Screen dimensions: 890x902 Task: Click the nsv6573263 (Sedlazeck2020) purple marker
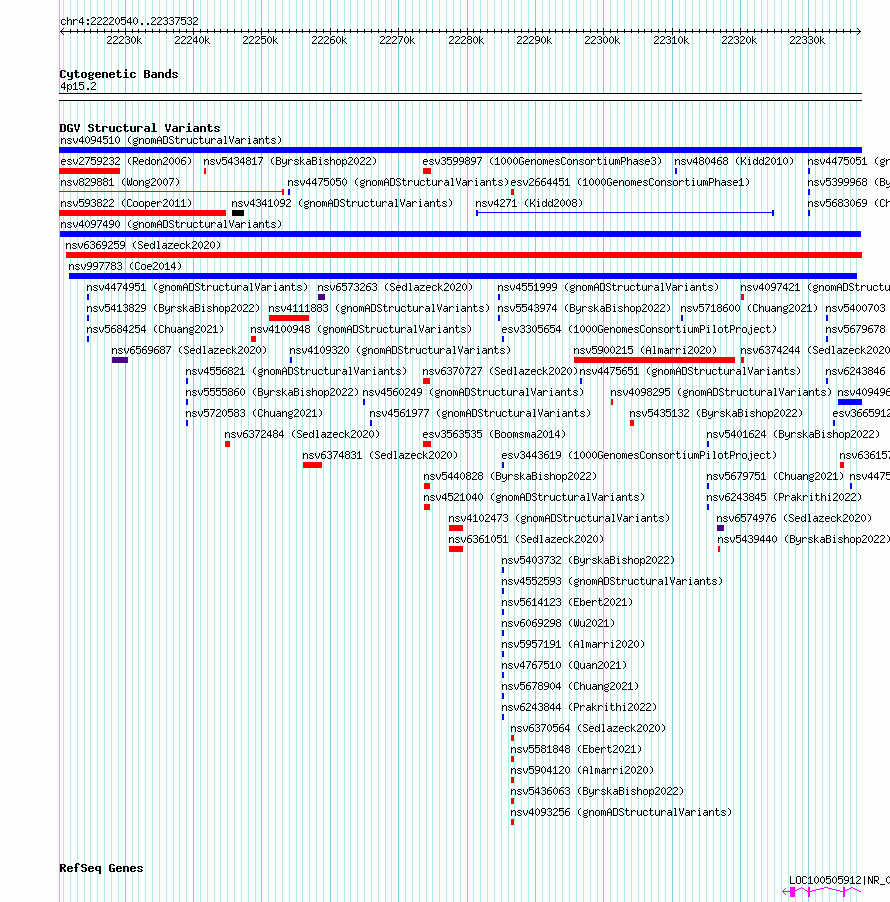tap(322, 297)
